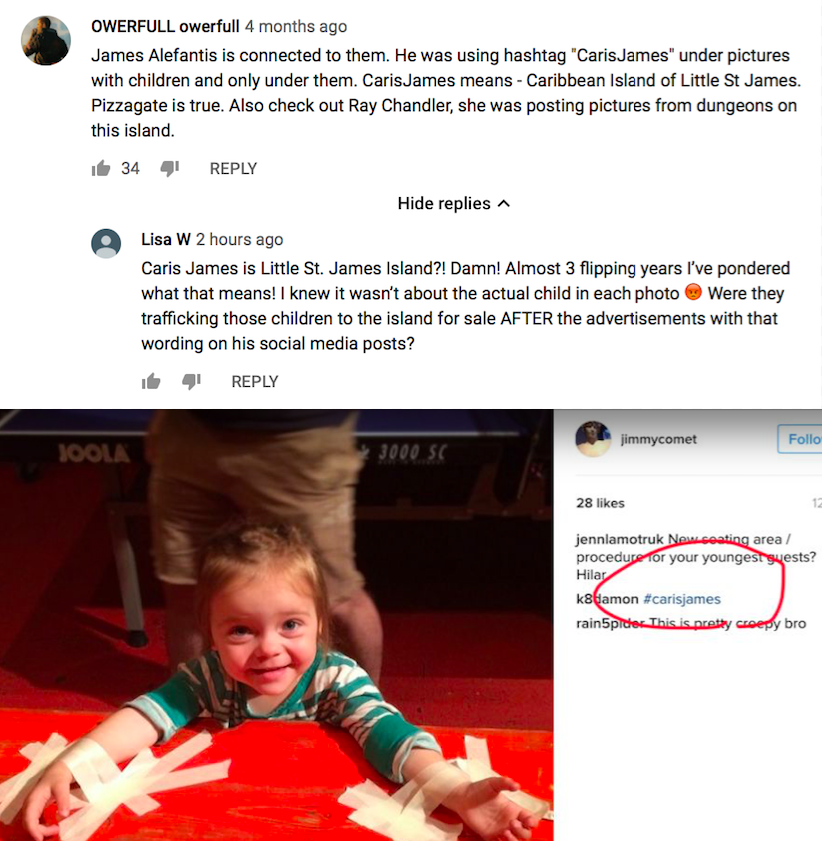The width and height of the screenshot is (822, 841).
Task: View the jennlamotruk commenter profile
Action: point(620,538)
